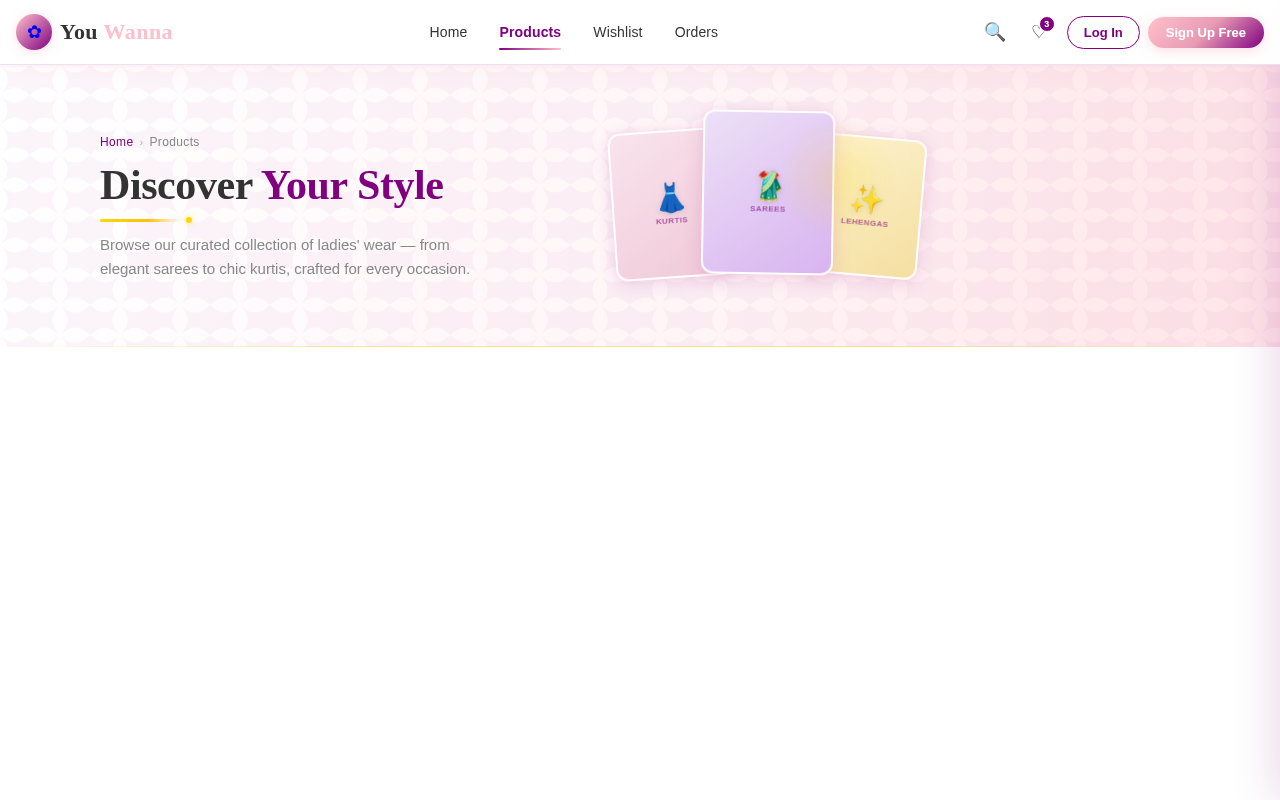
Task: Switch to the Home navigation tab
Action: point(448,31)
